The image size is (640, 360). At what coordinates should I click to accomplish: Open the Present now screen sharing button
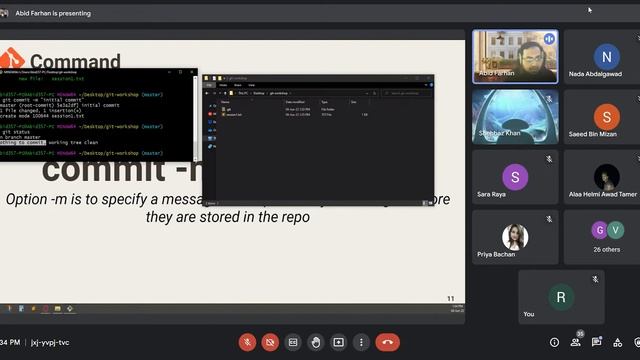pos(338,342)
